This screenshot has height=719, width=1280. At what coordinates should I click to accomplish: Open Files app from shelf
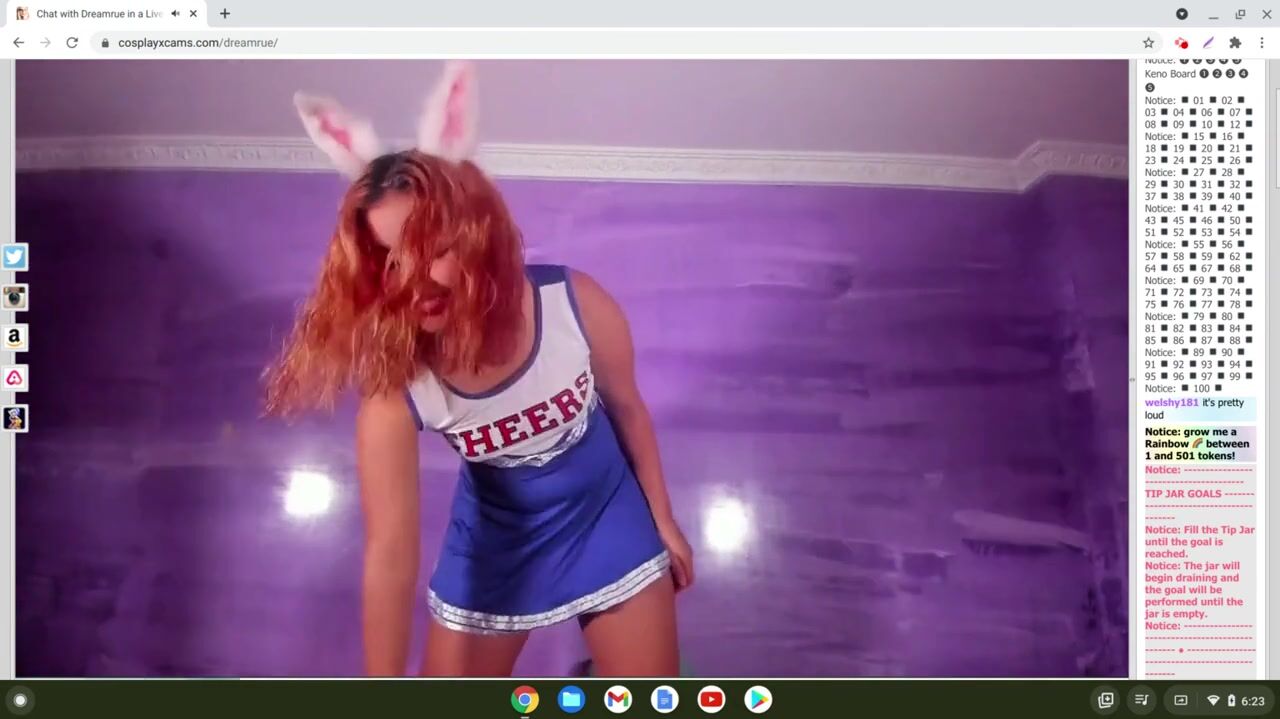click(571, 700)
